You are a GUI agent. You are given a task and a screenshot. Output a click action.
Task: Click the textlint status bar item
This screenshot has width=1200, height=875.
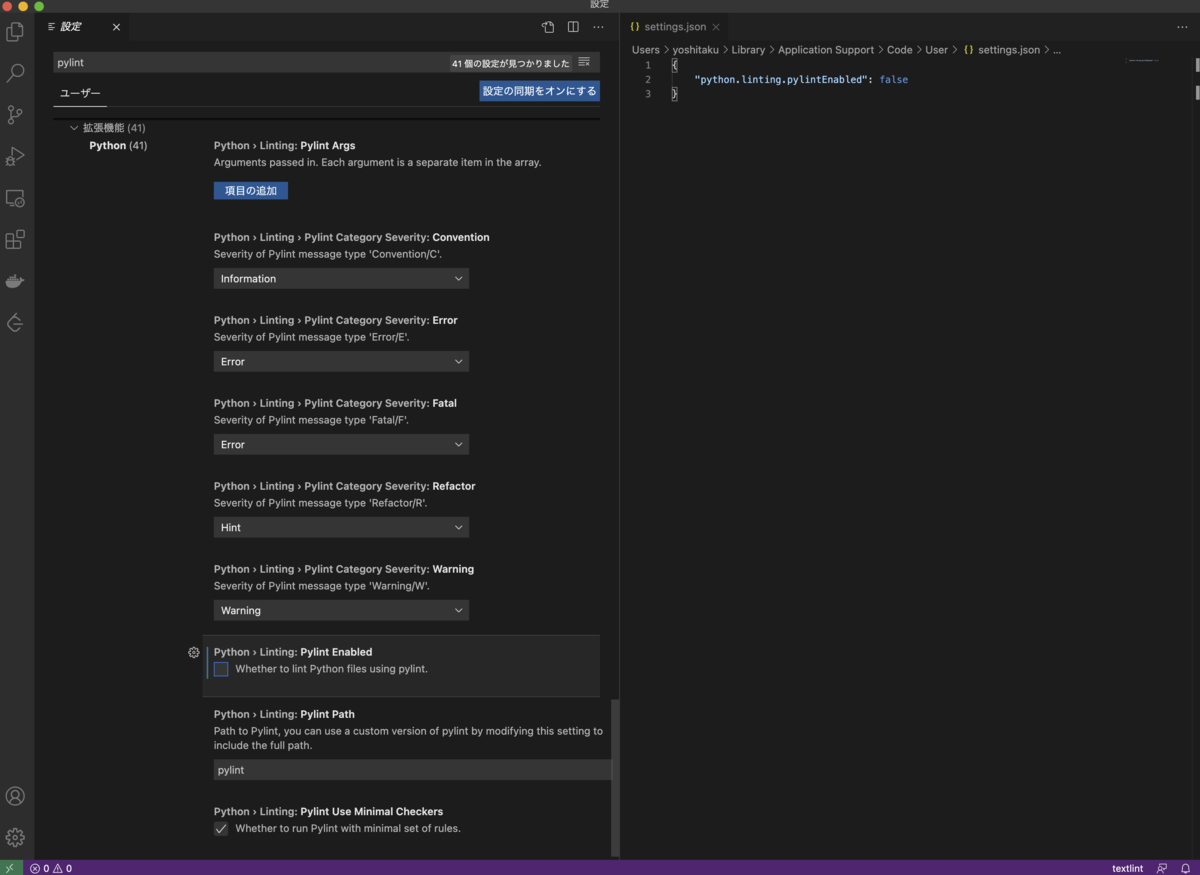1127,868
